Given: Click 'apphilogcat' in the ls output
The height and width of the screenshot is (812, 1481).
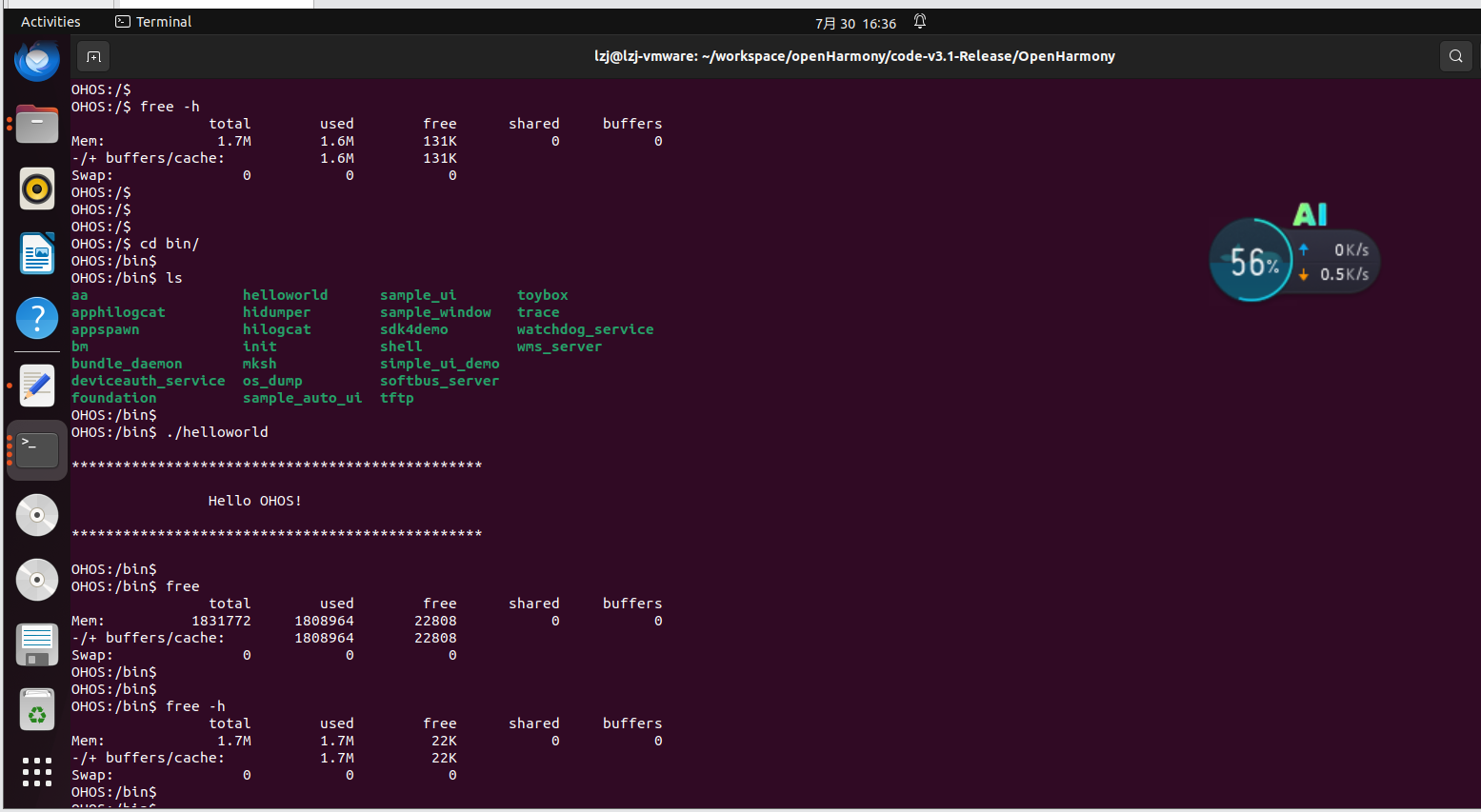Looking at the screenshot, I should click(x=118, y=312).
